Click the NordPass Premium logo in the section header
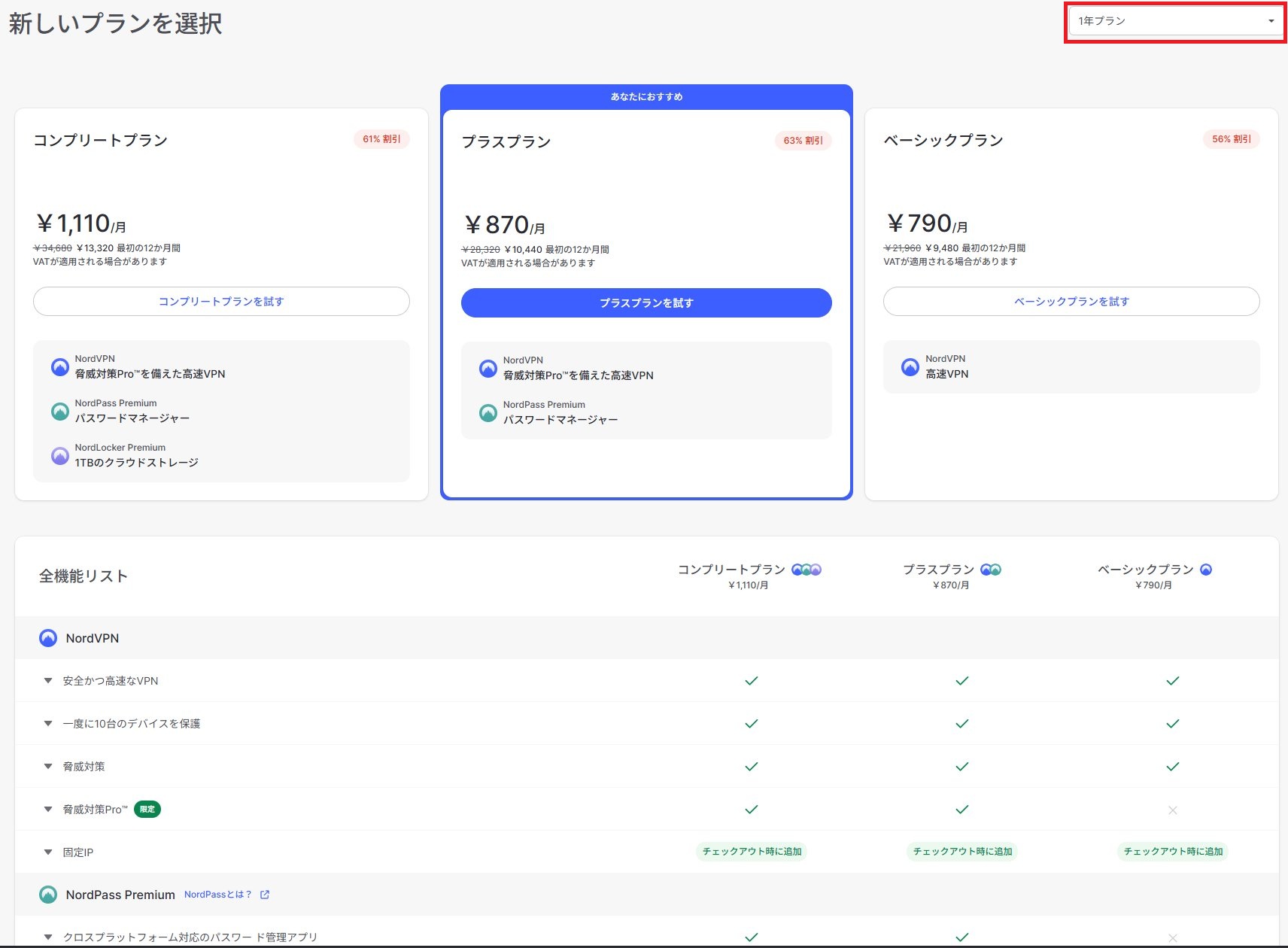The height and width of the screenshot is (948, 1288). [x=48, y=895]
